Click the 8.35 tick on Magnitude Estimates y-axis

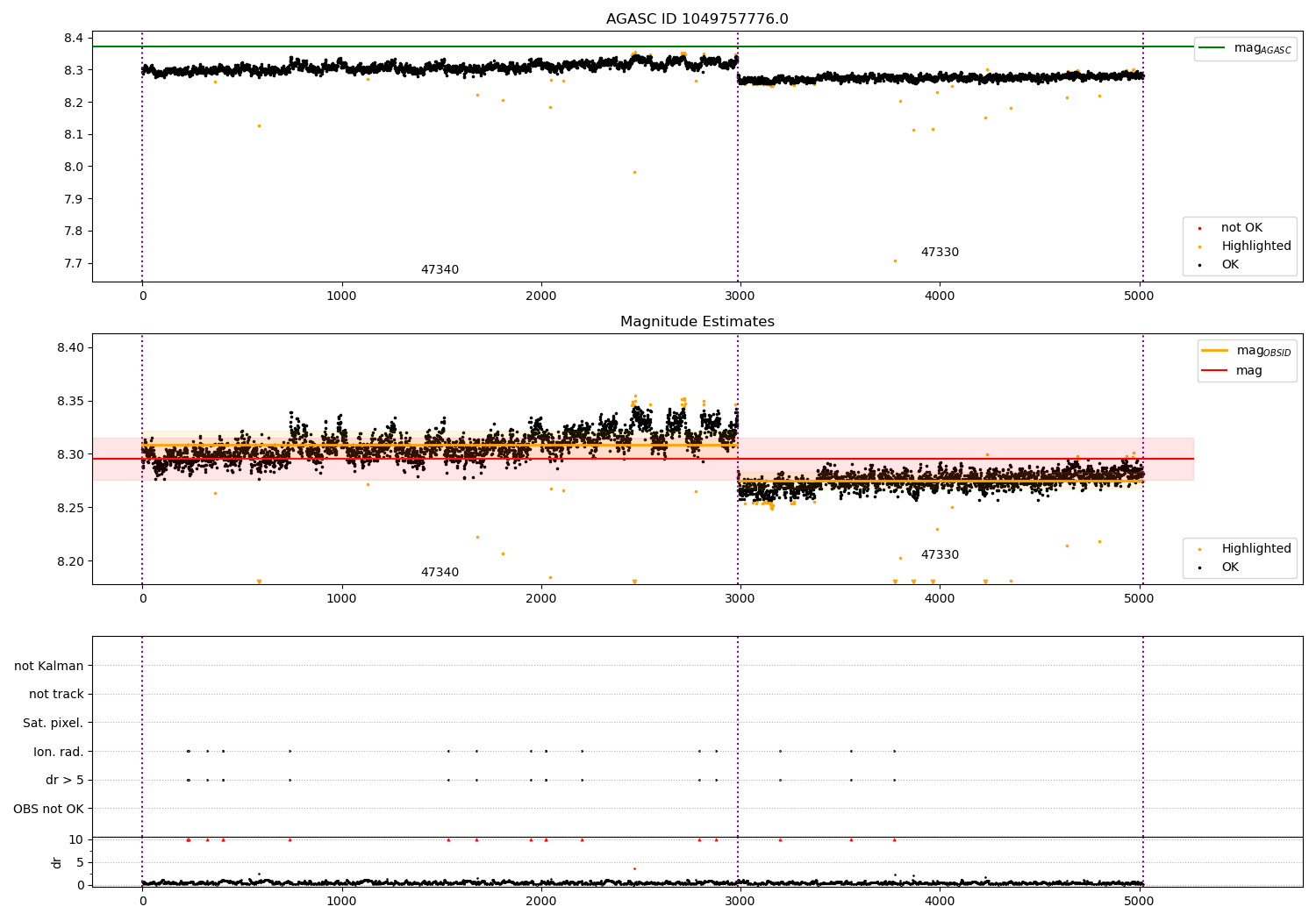70,402
